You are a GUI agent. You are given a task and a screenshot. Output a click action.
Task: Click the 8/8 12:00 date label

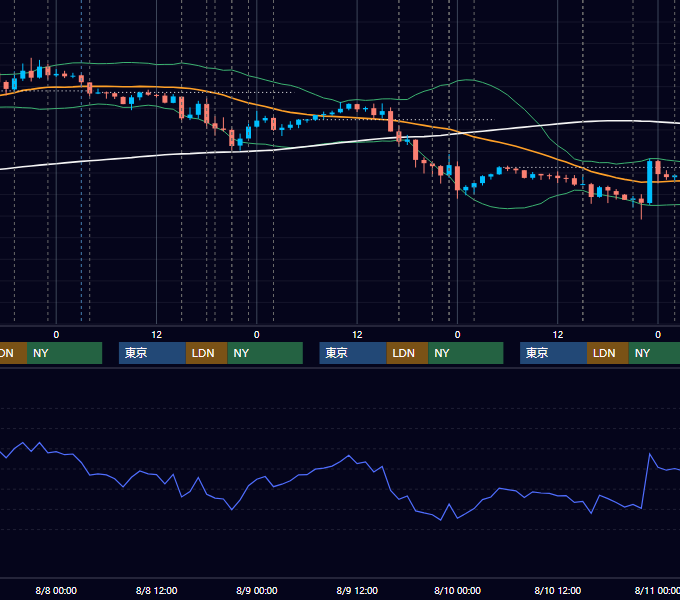[157, 590]
